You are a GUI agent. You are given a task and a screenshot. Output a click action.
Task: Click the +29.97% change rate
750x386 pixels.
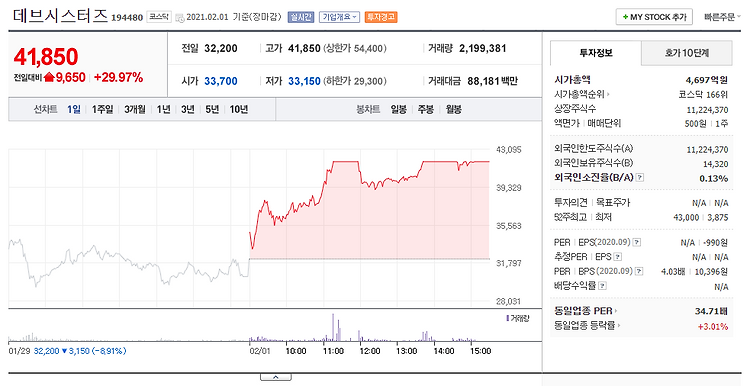coord(118,77)
